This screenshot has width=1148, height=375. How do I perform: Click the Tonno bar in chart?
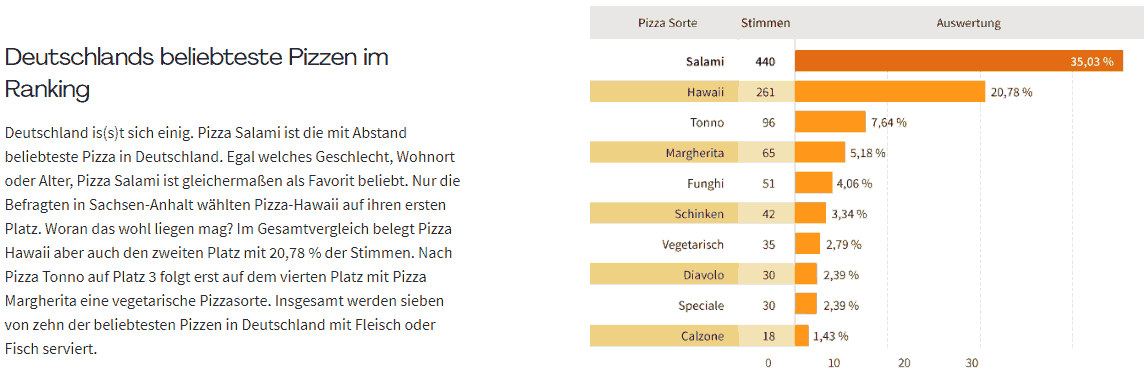(x=830, y=122)
